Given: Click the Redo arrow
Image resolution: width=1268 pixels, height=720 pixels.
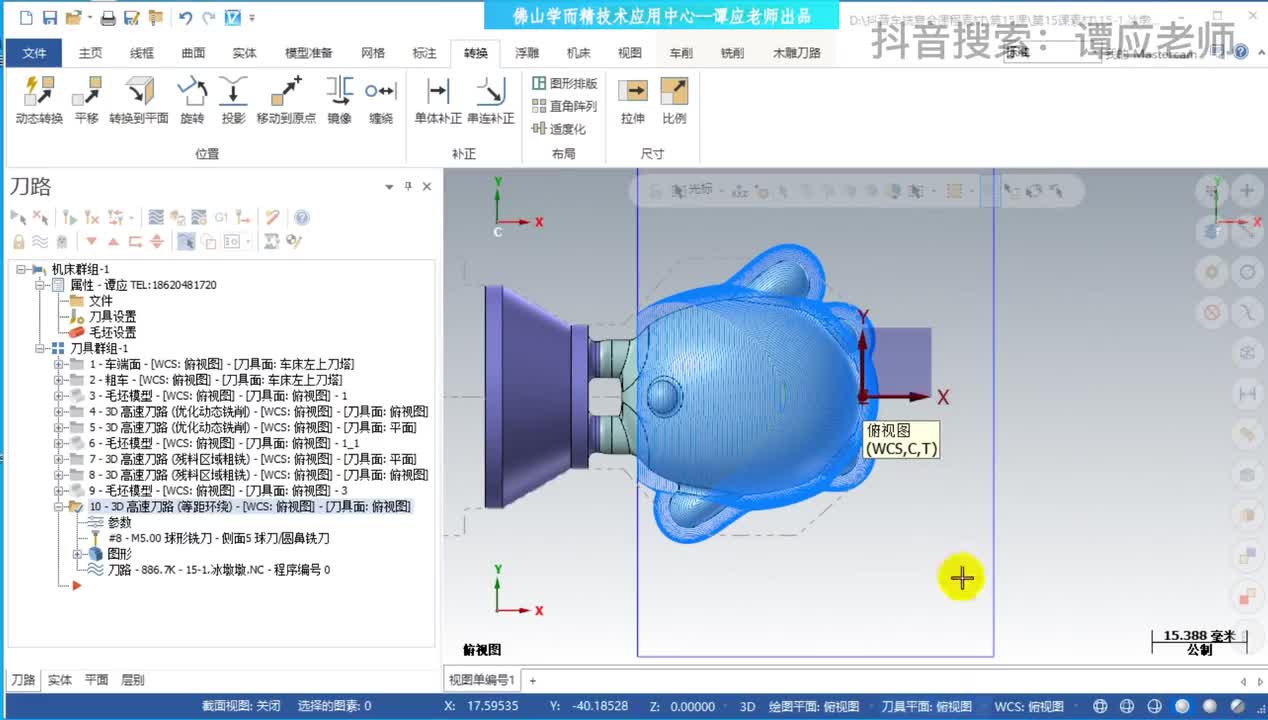Looking at the screenshot, I should pyautogui.click(x=208, y=18).
